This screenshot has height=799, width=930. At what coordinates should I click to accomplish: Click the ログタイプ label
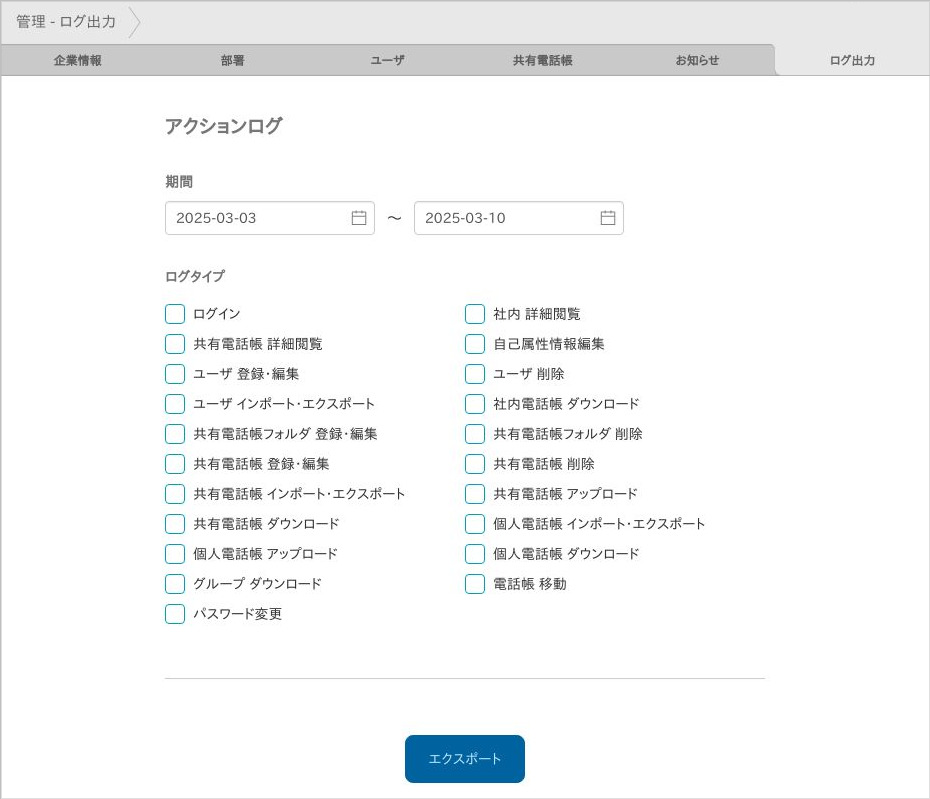195,276
